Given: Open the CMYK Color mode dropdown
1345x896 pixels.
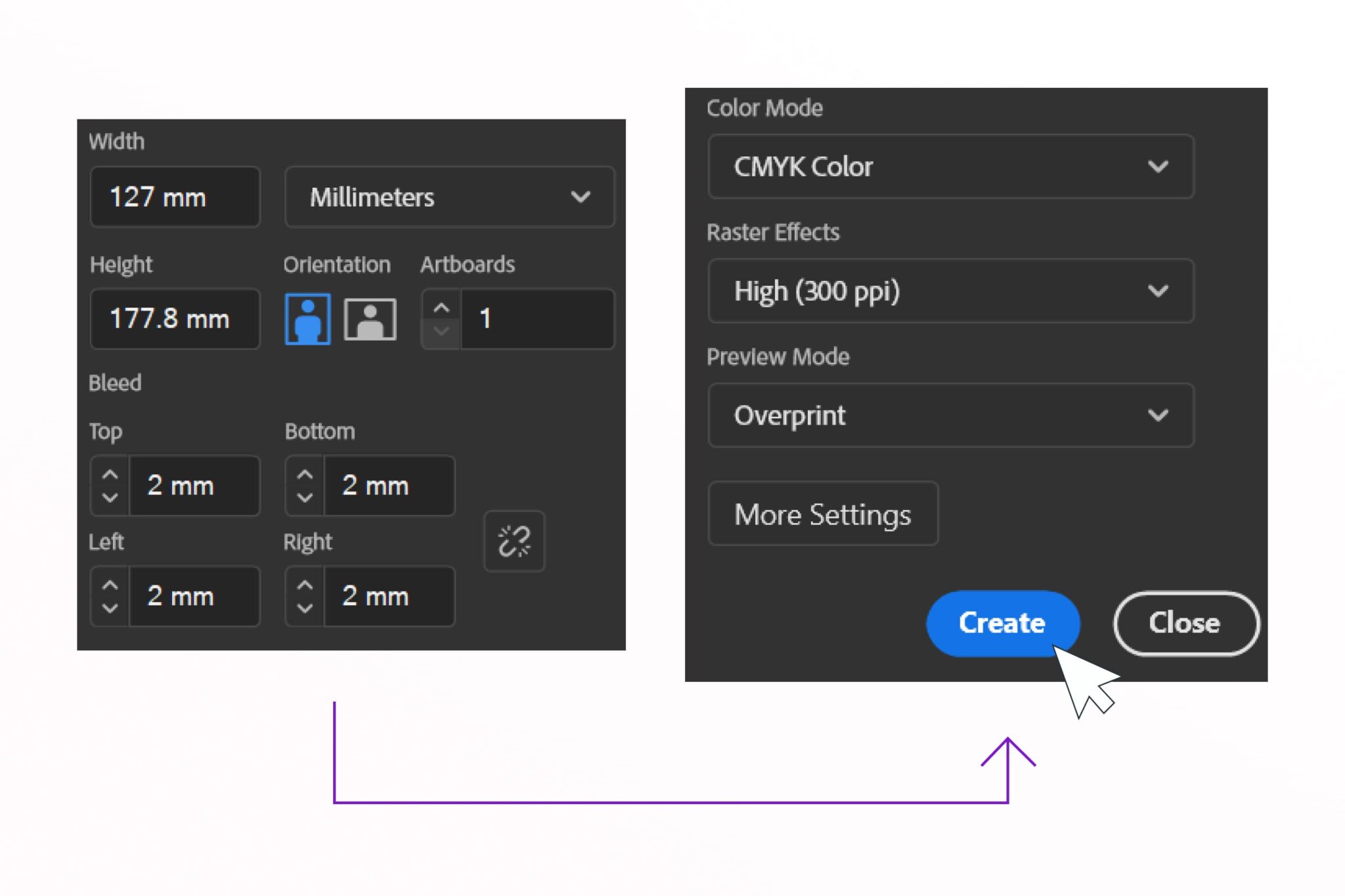Looking at the screenshot, I should point(950,167).
